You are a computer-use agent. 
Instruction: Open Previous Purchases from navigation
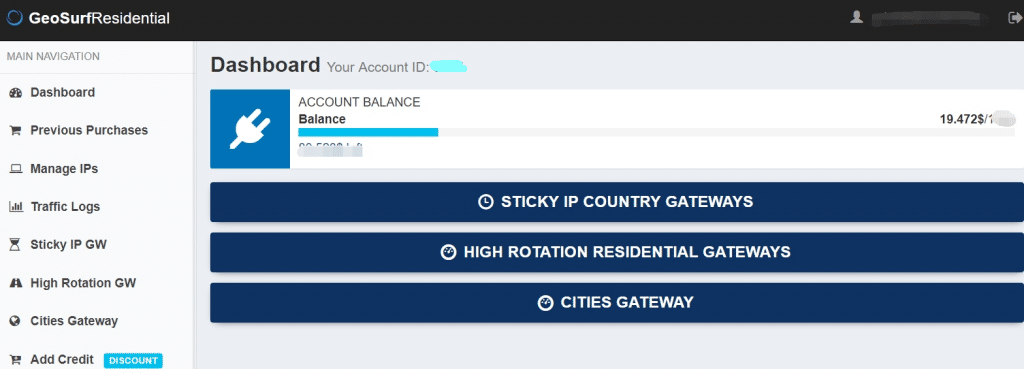pyautogui.click(x=89, y=131)
